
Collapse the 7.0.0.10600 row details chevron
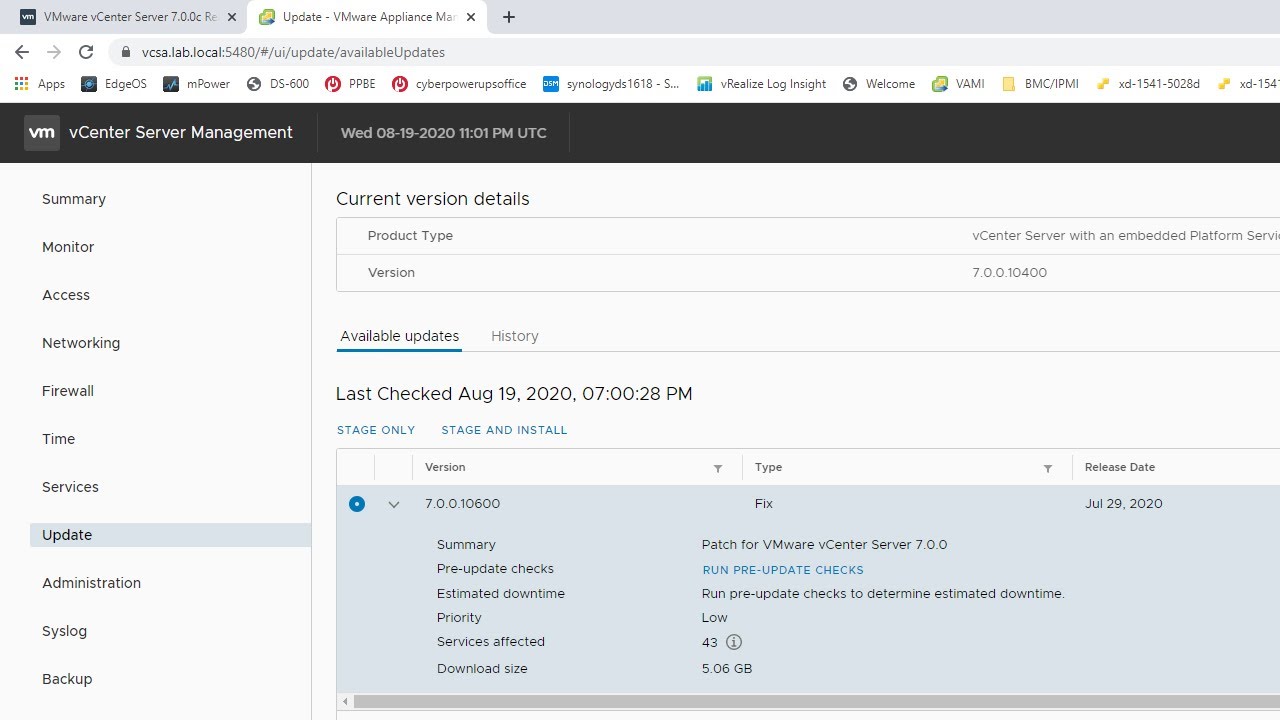click(x=393, y=505)
